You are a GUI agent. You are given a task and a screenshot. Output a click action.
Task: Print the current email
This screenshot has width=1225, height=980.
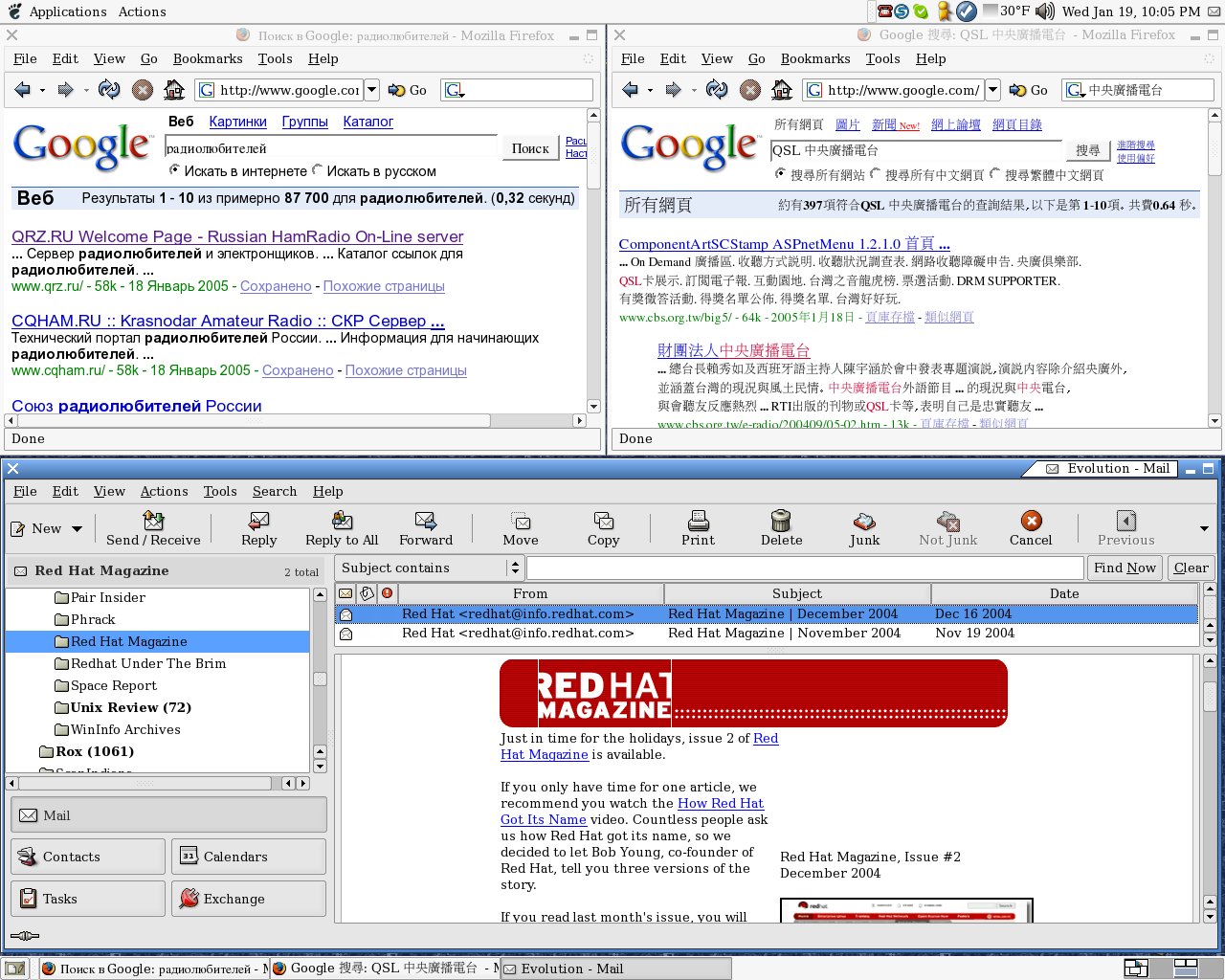click(x=699, y=528)
